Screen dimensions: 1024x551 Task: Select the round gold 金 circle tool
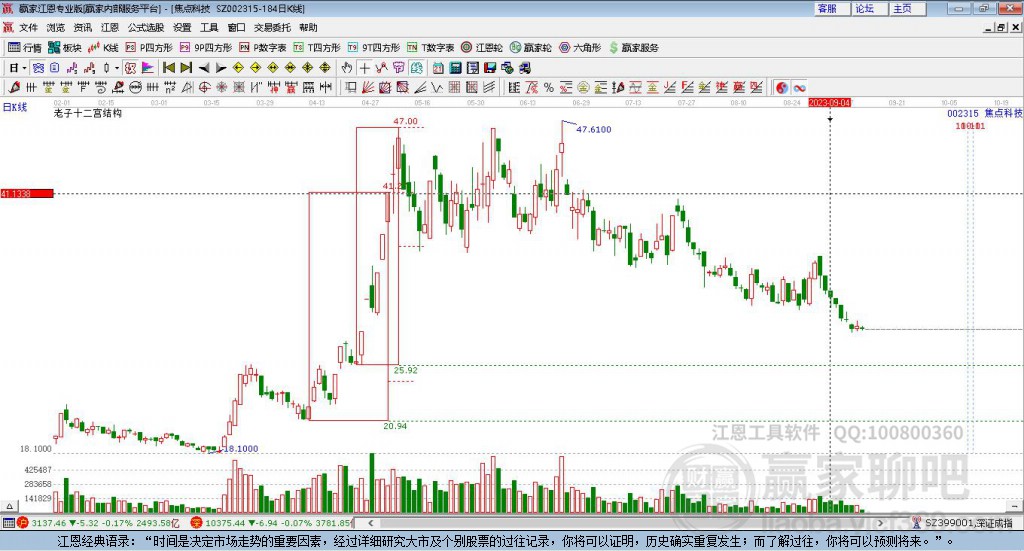tap(583, 87)
